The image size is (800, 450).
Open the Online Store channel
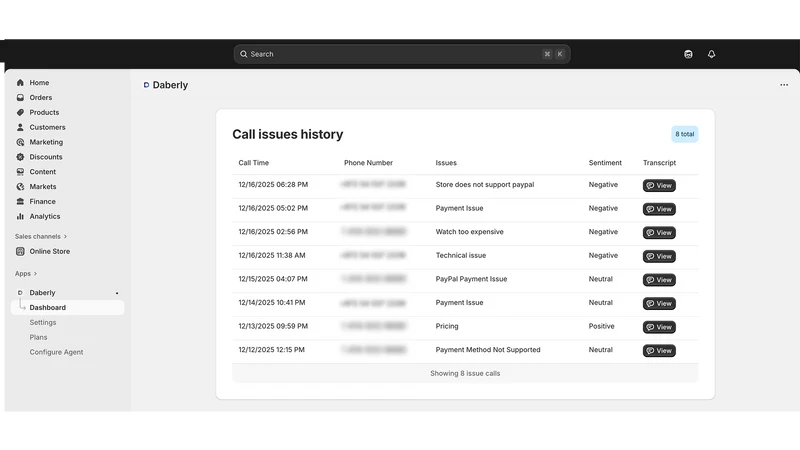[49, 251]
